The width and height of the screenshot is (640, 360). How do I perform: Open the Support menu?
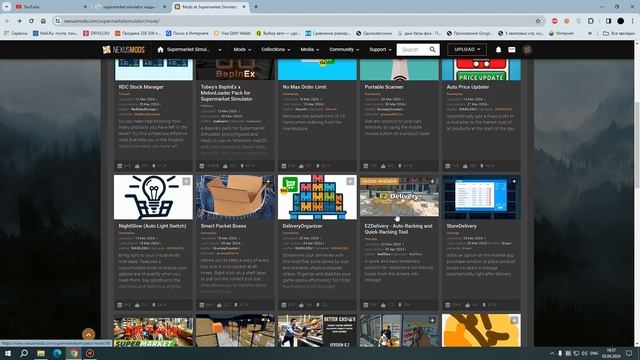click(380, 49)
